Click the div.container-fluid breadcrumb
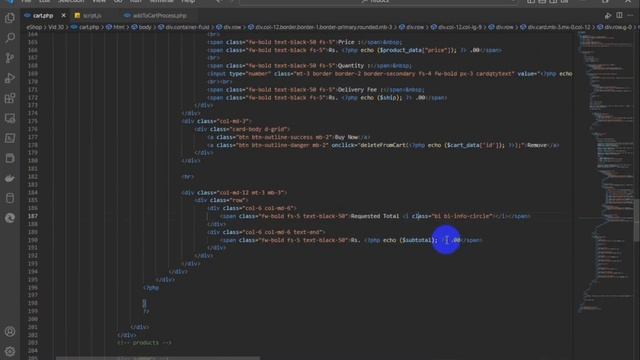 click(187, 27)
